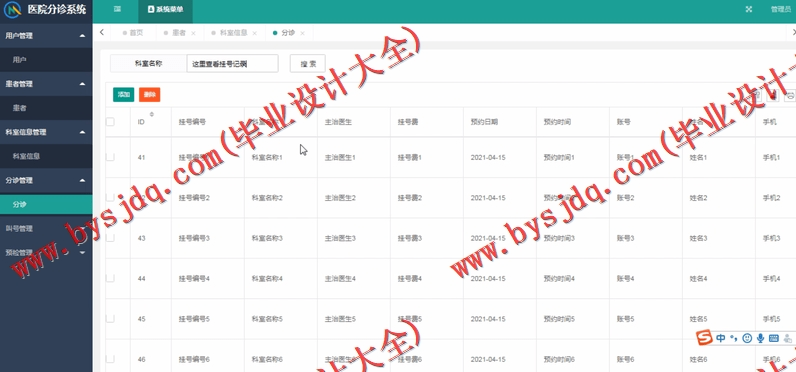Open 科室信息 in the sidebar

(46, 156)
